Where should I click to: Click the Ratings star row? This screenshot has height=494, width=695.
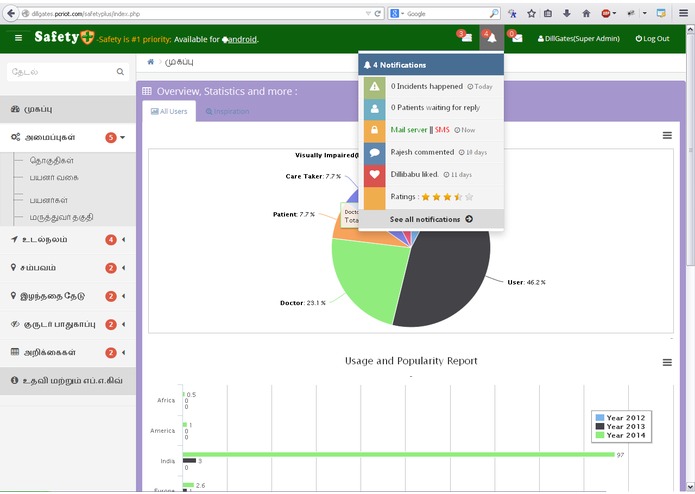[x=447, y=197]
